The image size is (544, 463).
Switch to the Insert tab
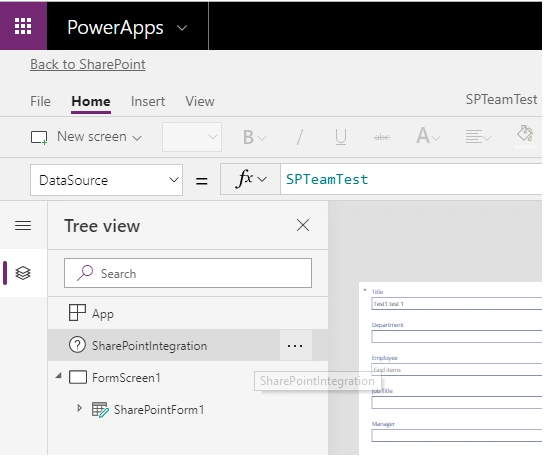tap(148, 101)
